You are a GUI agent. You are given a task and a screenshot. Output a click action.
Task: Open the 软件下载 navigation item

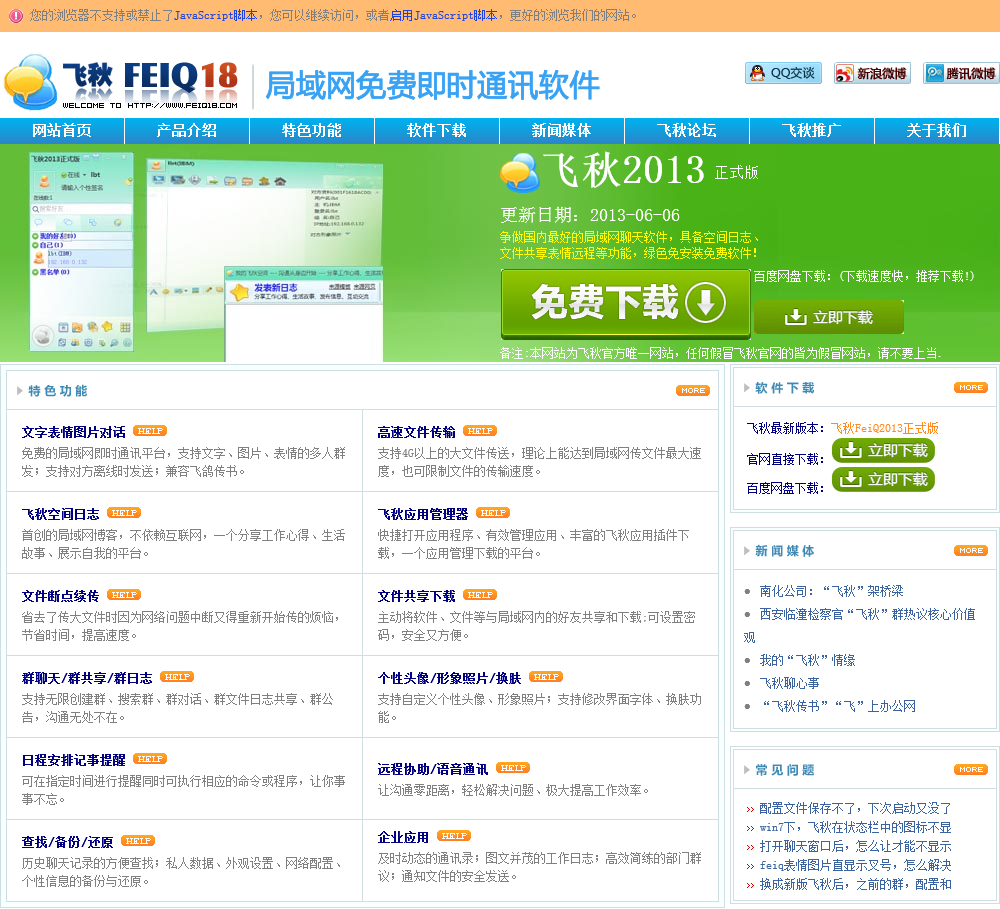coord(437,131)
